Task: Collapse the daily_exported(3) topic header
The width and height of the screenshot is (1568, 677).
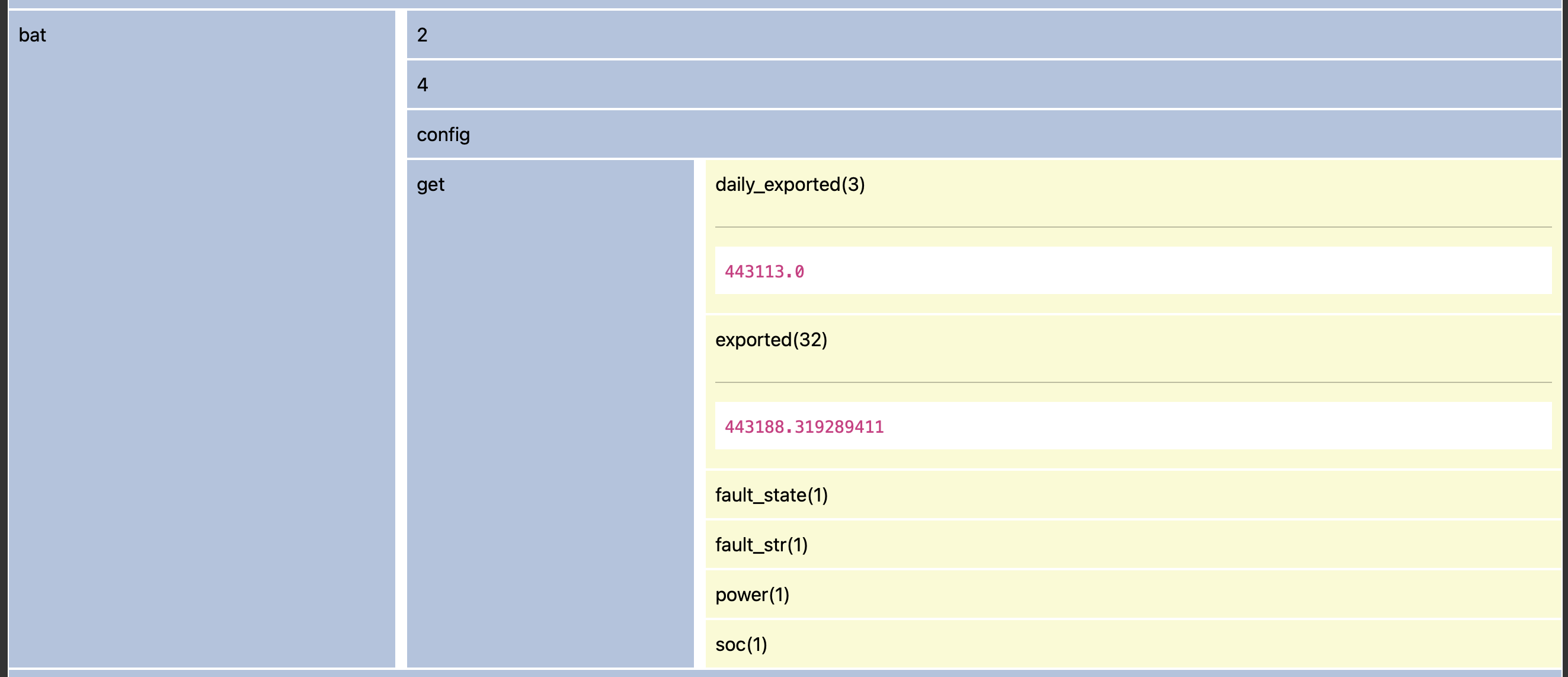Action: pyautogui.click(x=789, y=184)
